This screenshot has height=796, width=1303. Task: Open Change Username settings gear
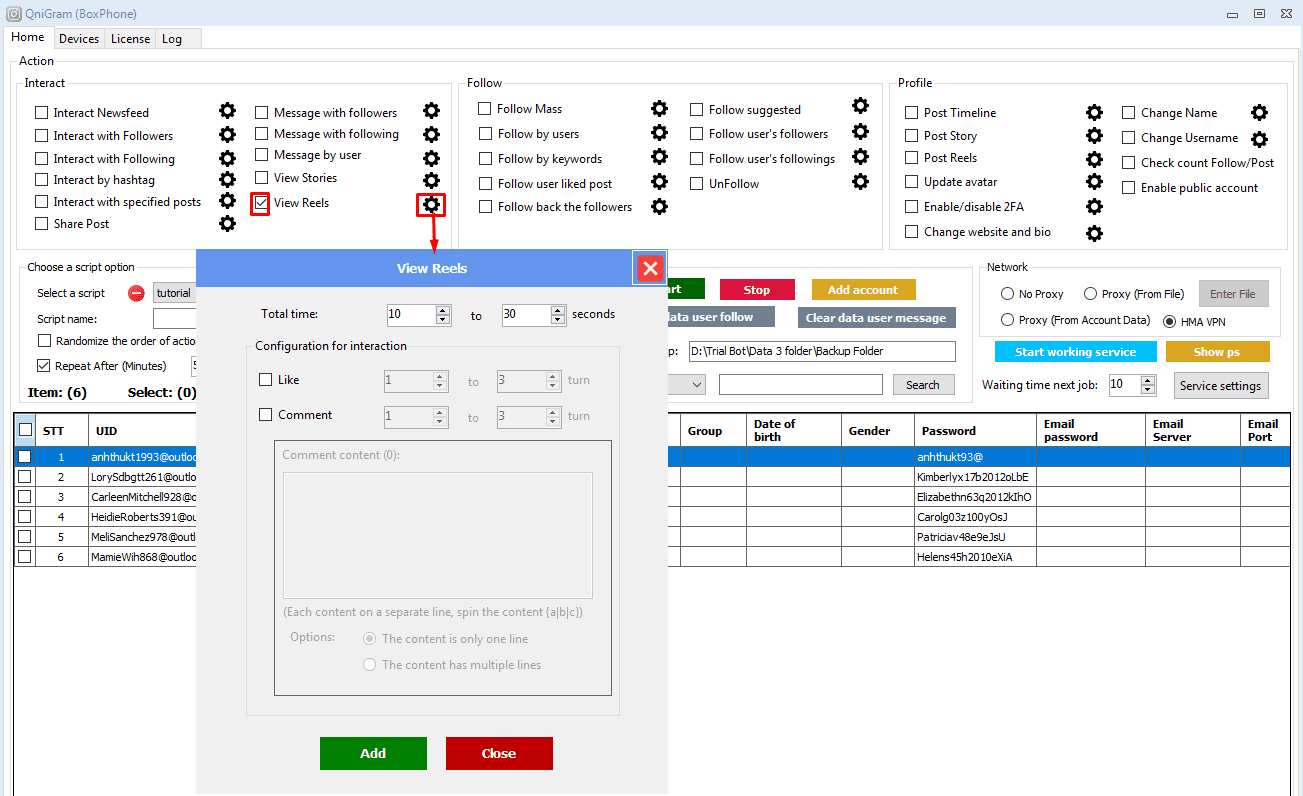(x=1259, y=139)
